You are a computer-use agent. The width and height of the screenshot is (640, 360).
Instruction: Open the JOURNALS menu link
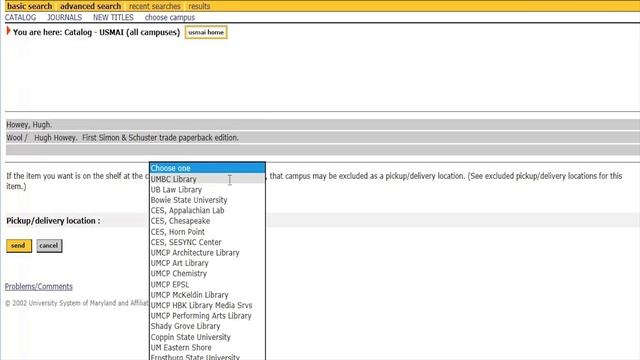[x=64, y=18]
